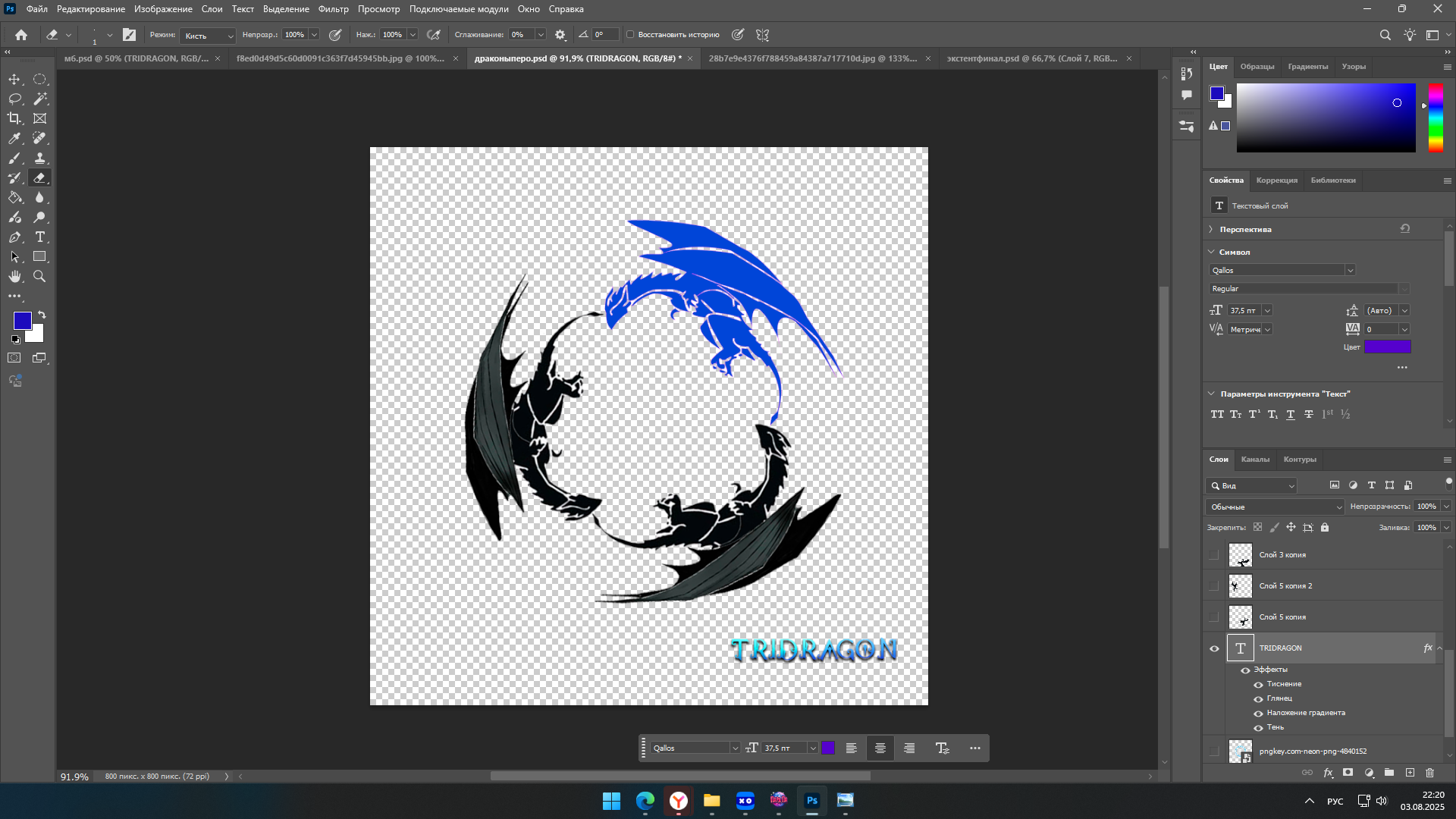Screen dimensions: 1456x819
Task: Open the Обычные blend mode dropdown
Action: click(1274, 507)
